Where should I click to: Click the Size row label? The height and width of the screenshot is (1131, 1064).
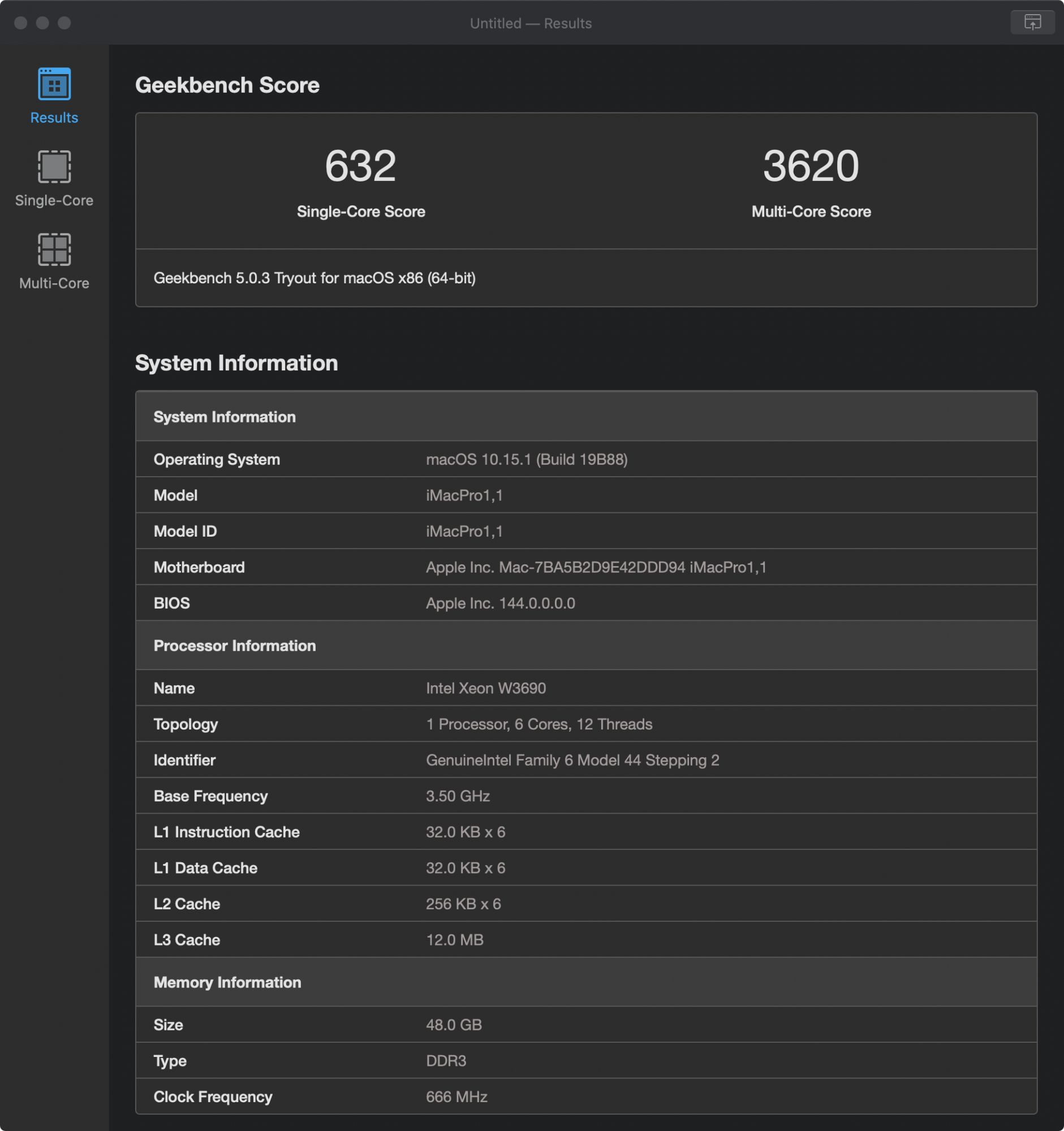168,1025
